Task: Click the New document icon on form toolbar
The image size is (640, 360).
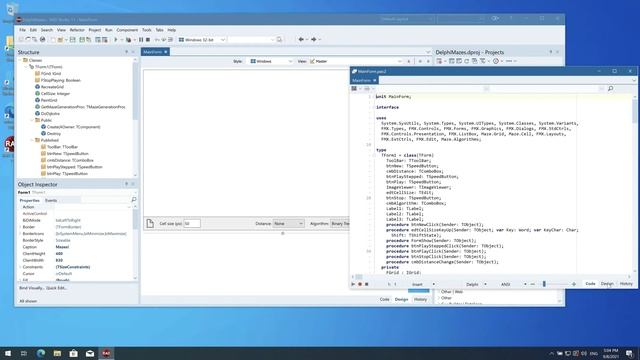Action: point(150,223)
